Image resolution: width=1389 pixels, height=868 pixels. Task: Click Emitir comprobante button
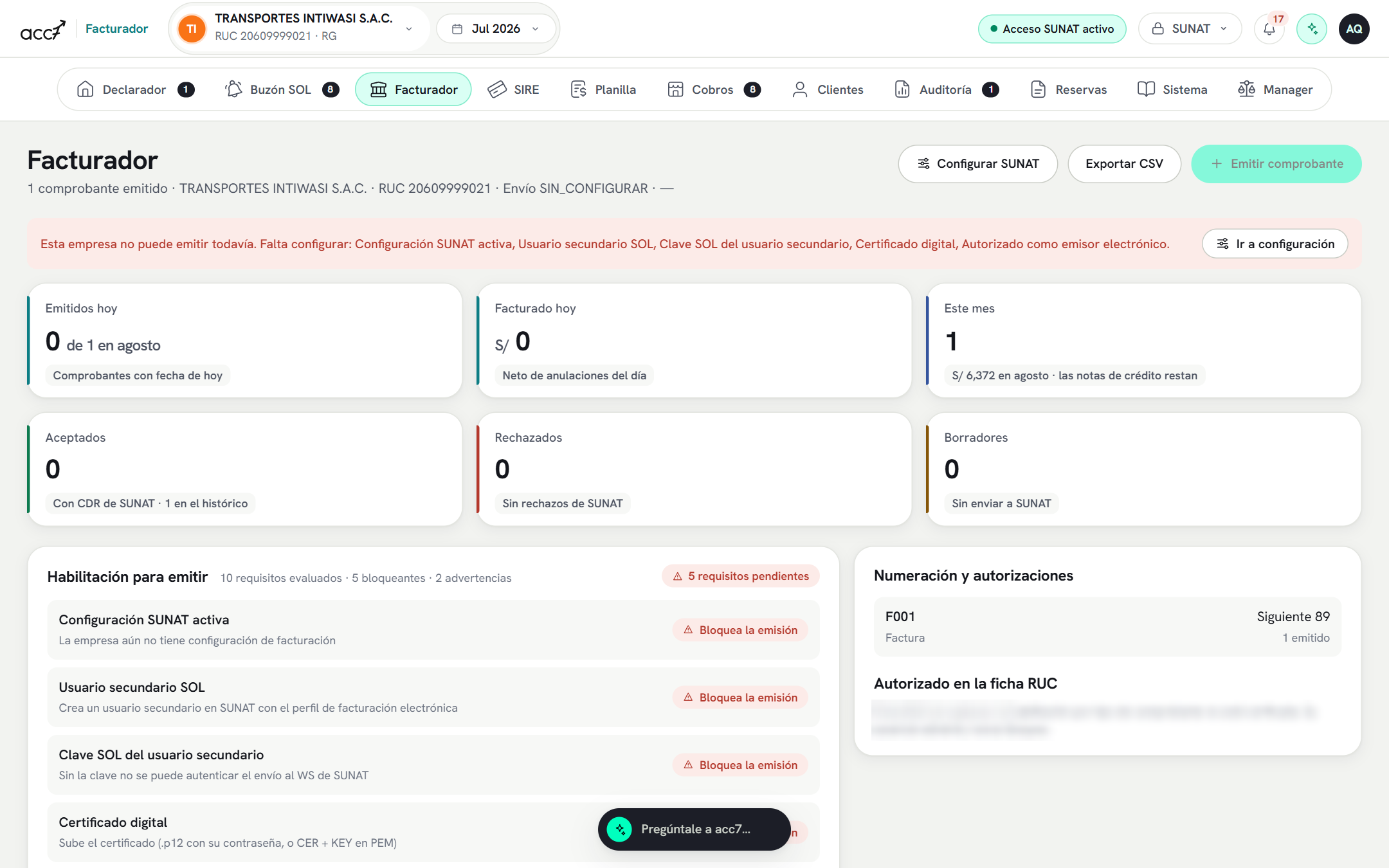pyautogui.click(x=1276, y=164)
